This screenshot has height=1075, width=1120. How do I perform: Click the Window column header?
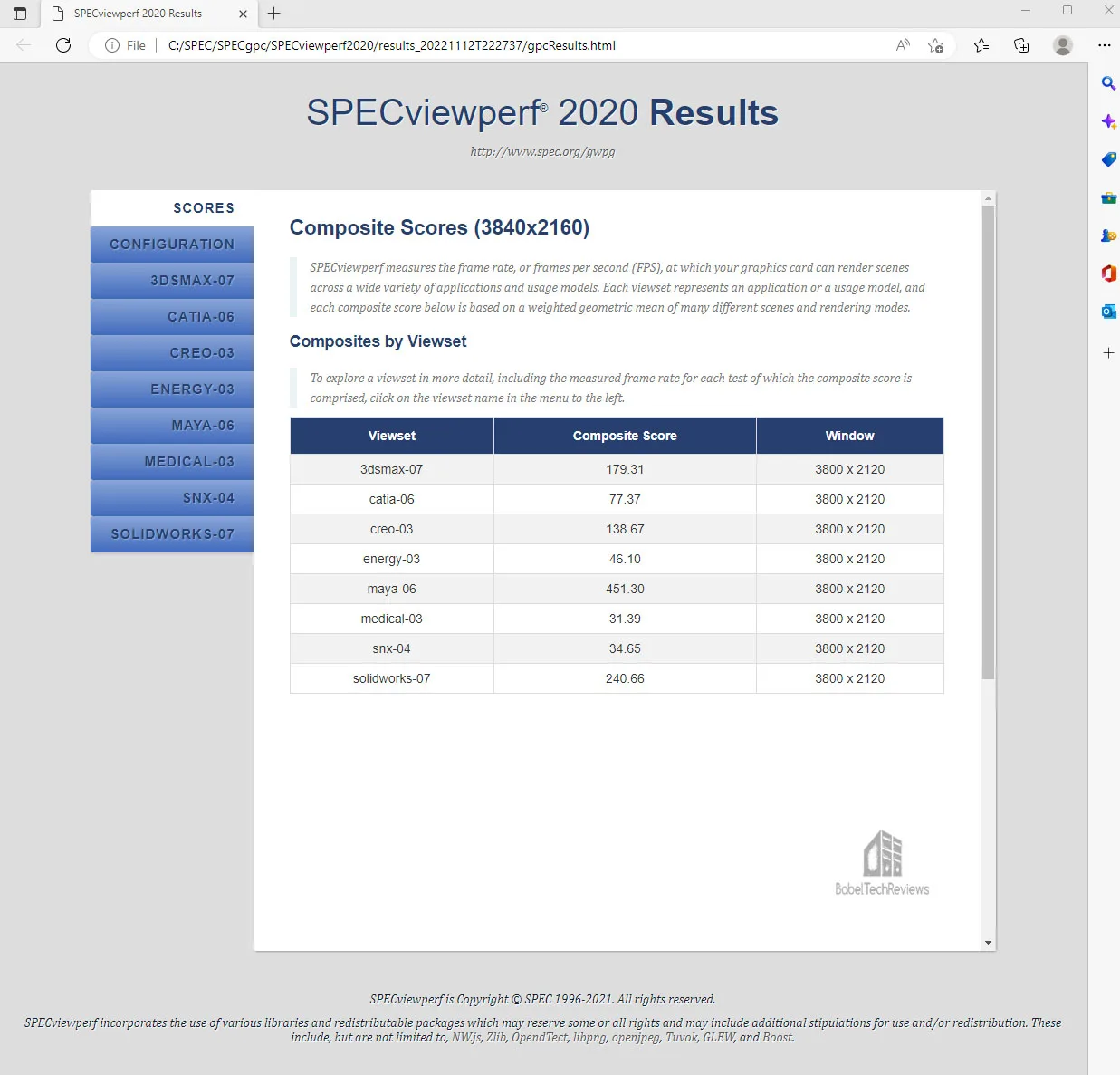click(x=850, y=436)
